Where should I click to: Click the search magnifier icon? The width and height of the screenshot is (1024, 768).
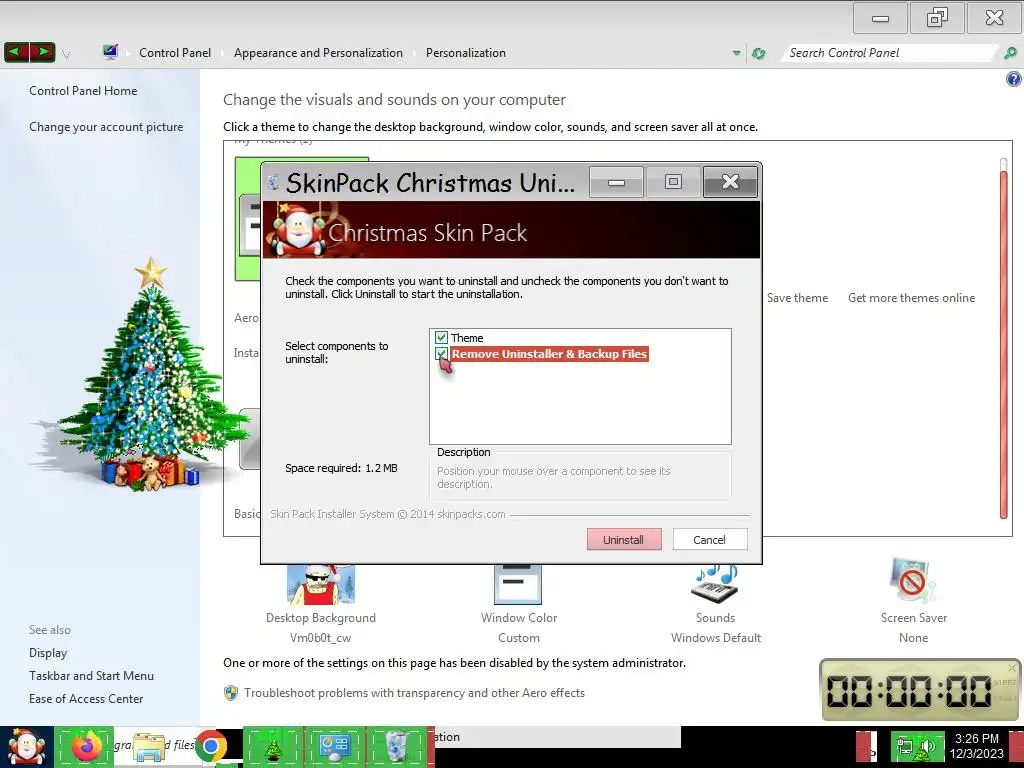click(x=1010, y=53)
